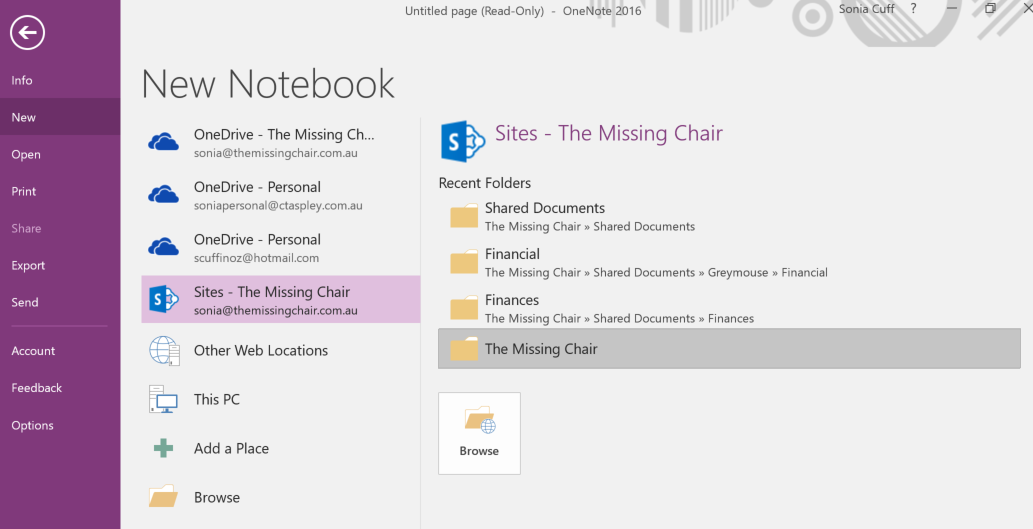Click OneDrive cloud icon for soniapersonal@ctaspley.com.au
Viewport: 1033px width, 529px height.
coord(163,194)
